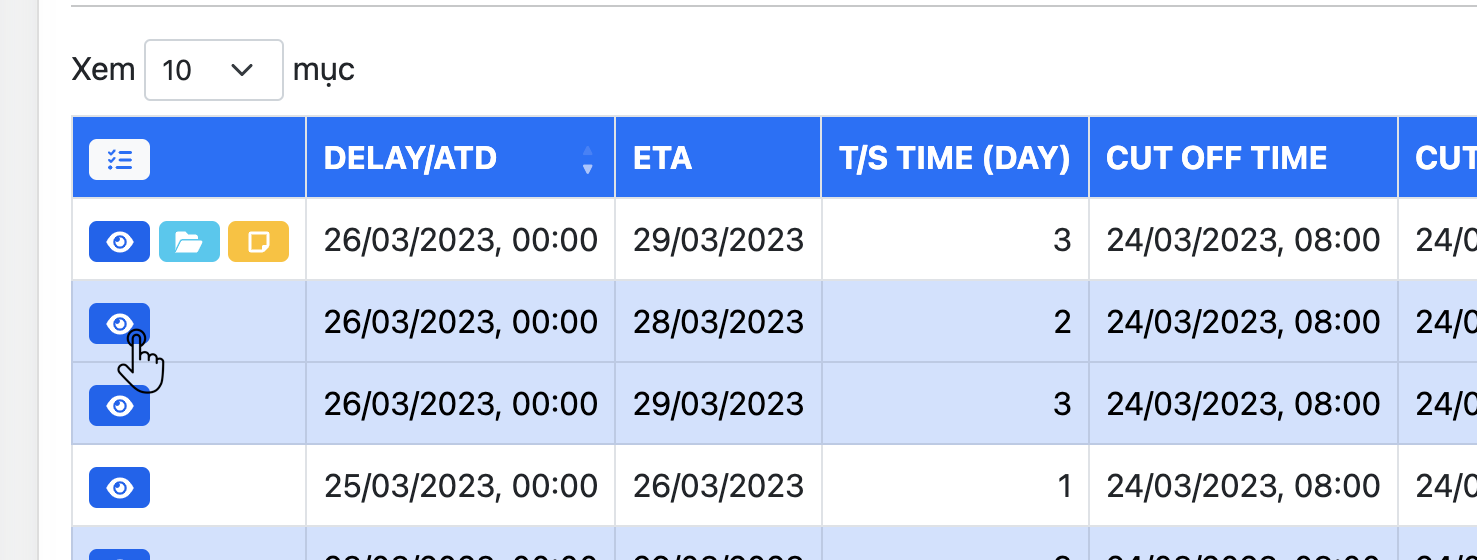Click eye button for 25/03/2023 departure row
The height and width of the screenshot is (560, 1477).
[119, 487]
